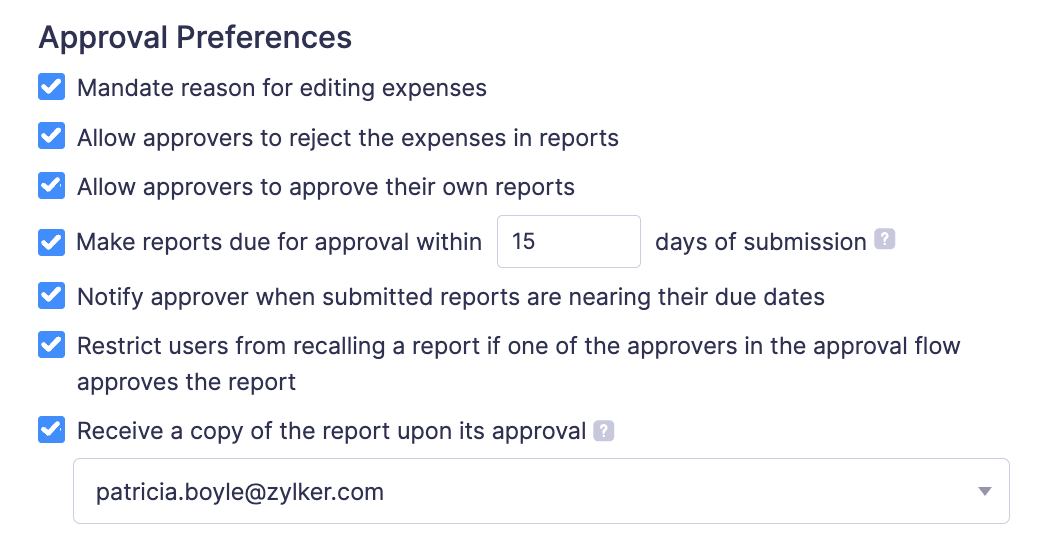The image size is (1060, 552).
Task: Open help icon beside report copy option
Action: point(603,431)
